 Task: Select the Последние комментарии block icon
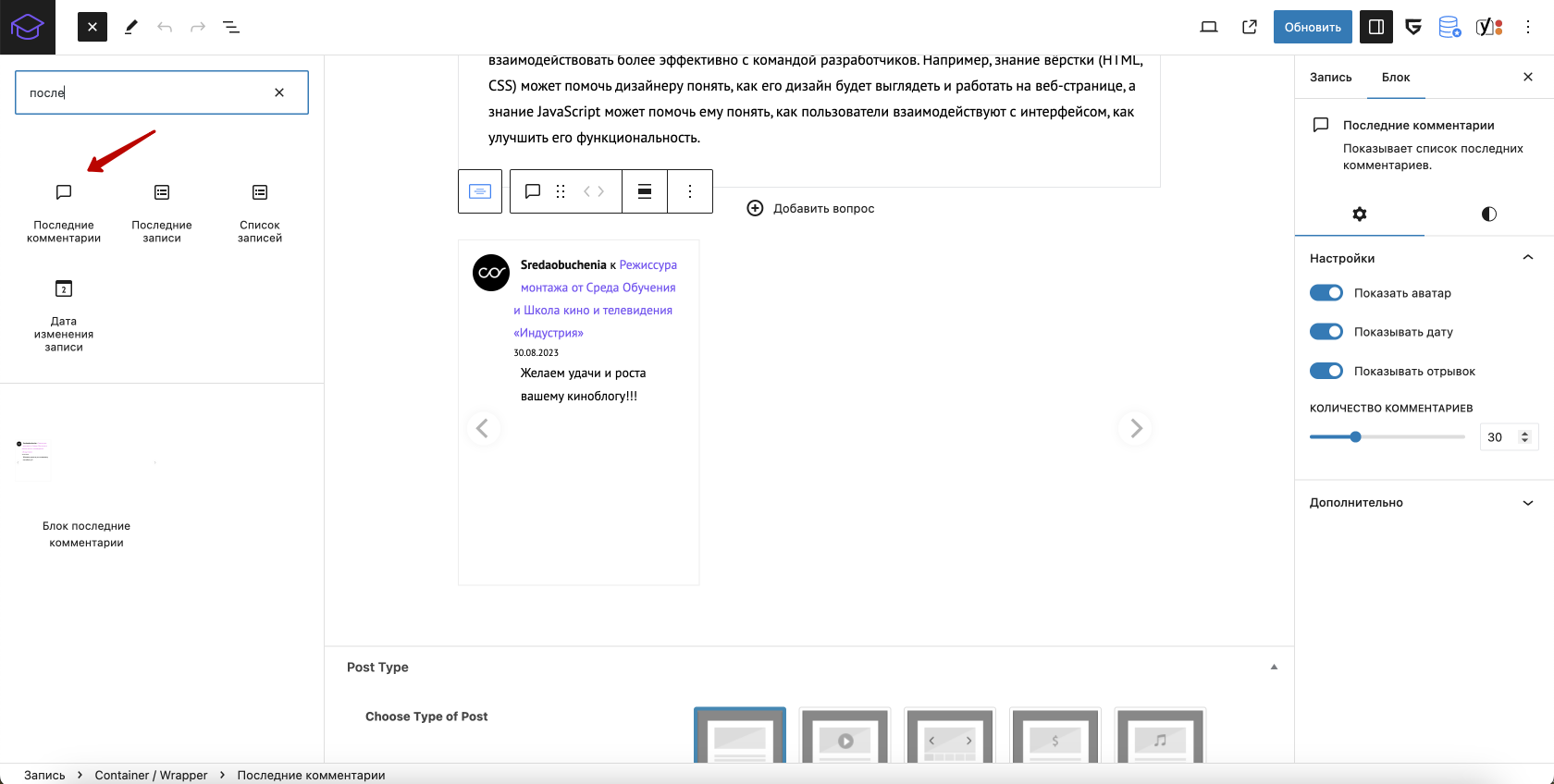pos(64,192)
